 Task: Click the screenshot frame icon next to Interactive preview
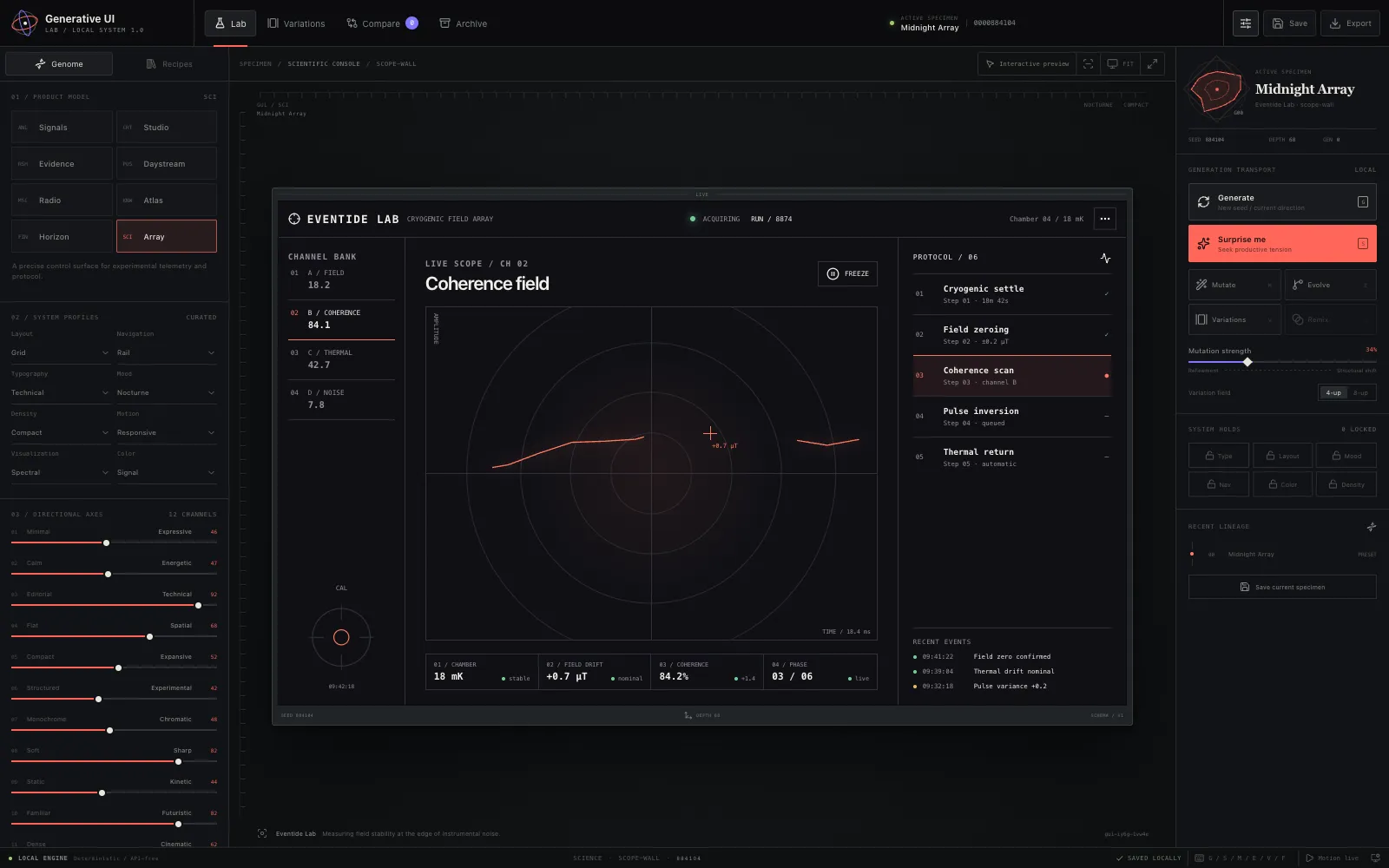click(1088, 63)
